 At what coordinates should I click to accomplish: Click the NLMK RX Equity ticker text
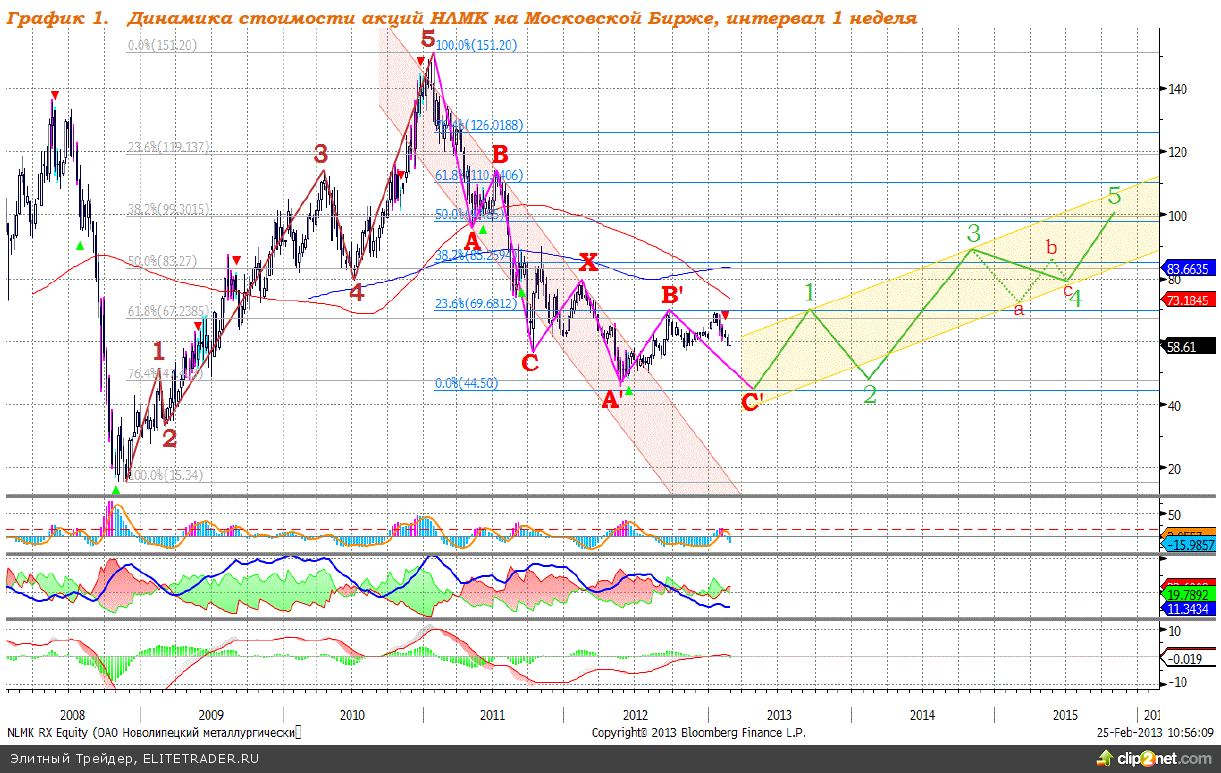click(45, 733)
